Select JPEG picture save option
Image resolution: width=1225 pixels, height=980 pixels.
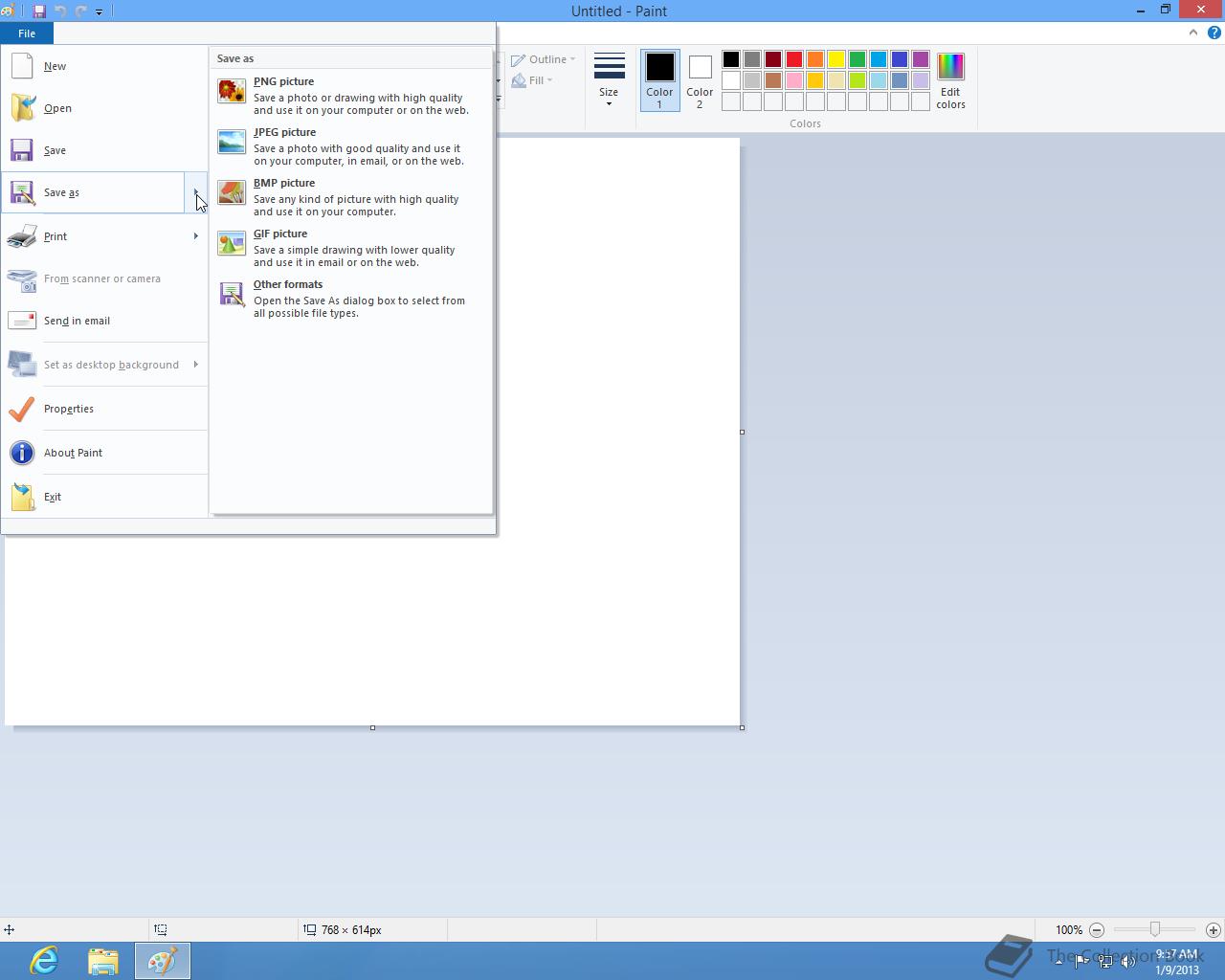click(351, 146)
